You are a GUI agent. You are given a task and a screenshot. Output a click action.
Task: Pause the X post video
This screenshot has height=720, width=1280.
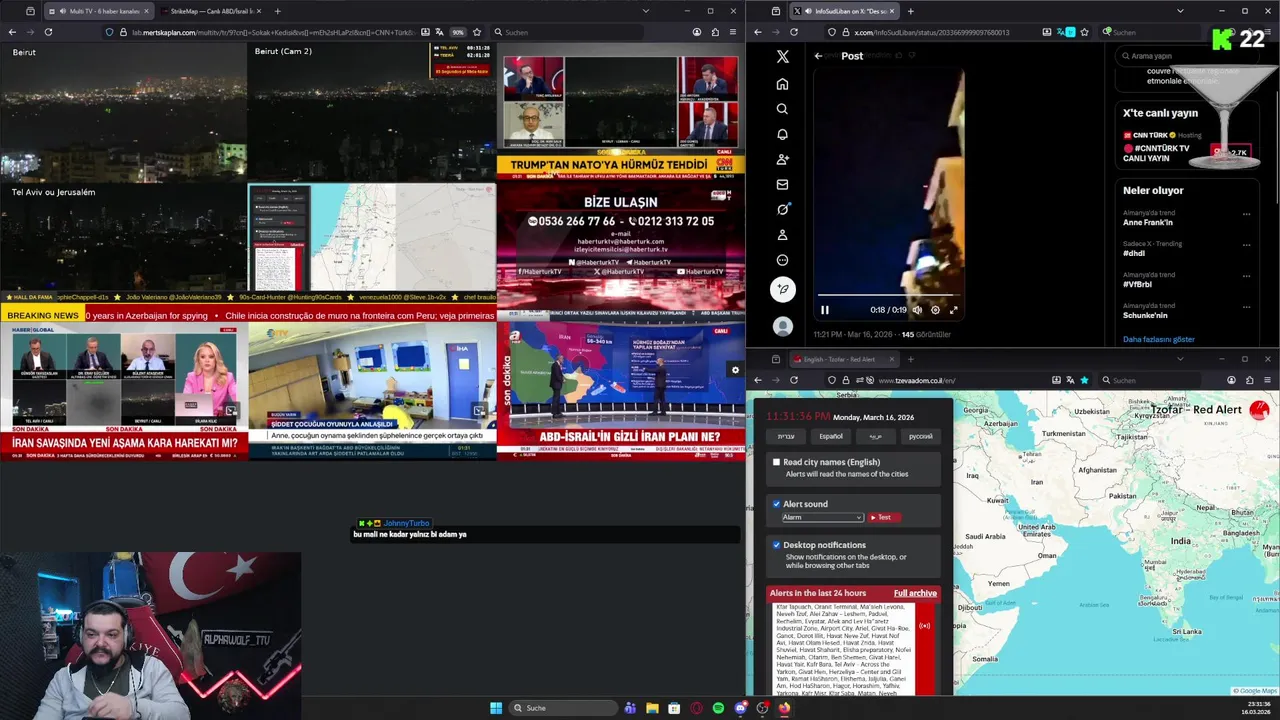[825, 310]
